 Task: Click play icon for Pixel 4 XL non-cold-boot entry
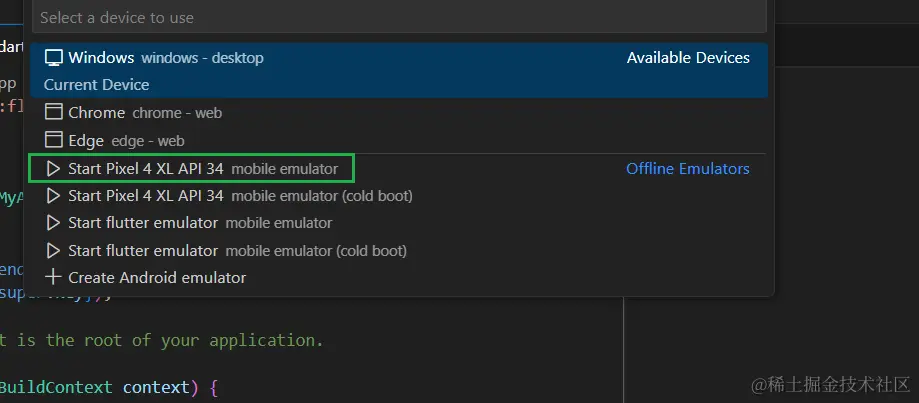point(53,169)
